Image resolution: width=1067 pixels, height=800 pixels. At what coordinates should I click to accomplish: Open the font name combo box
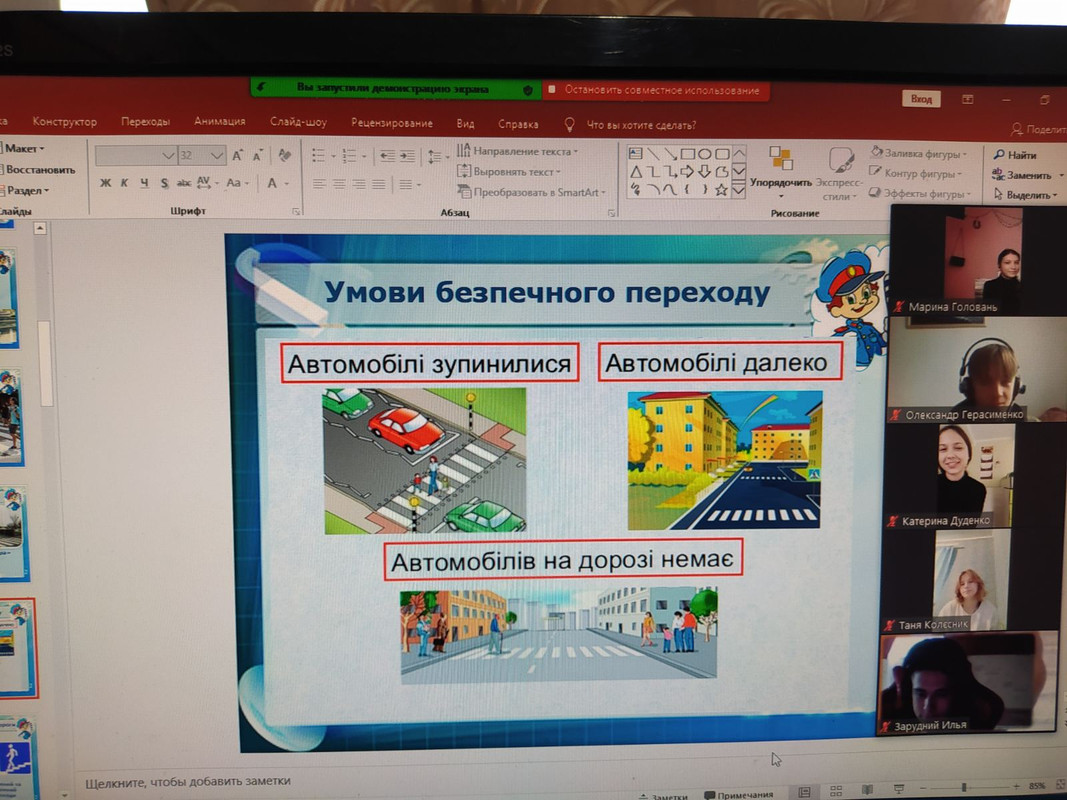coord(136,156)
